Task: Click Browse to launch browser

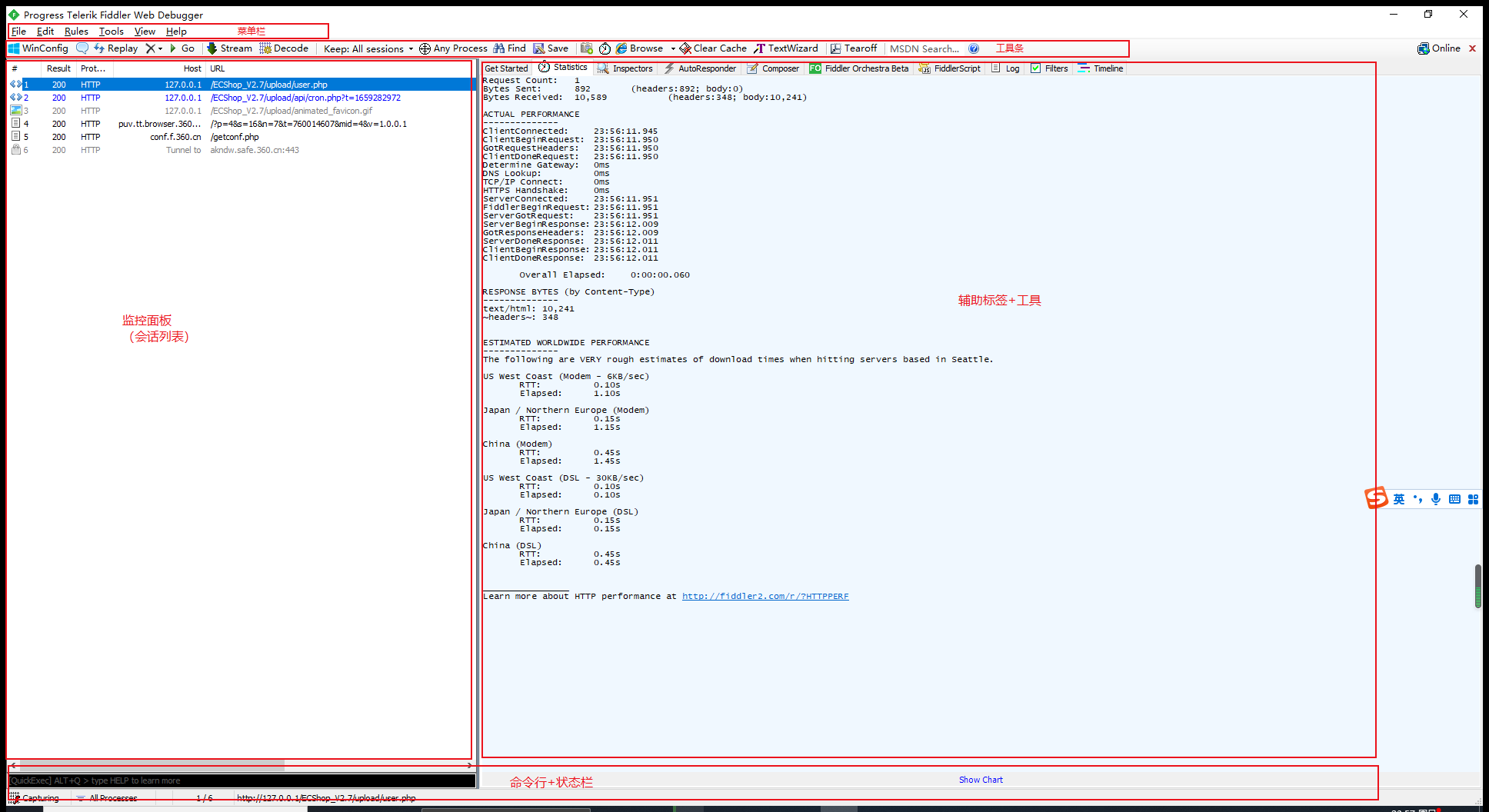Action: [x=640, y=48]
